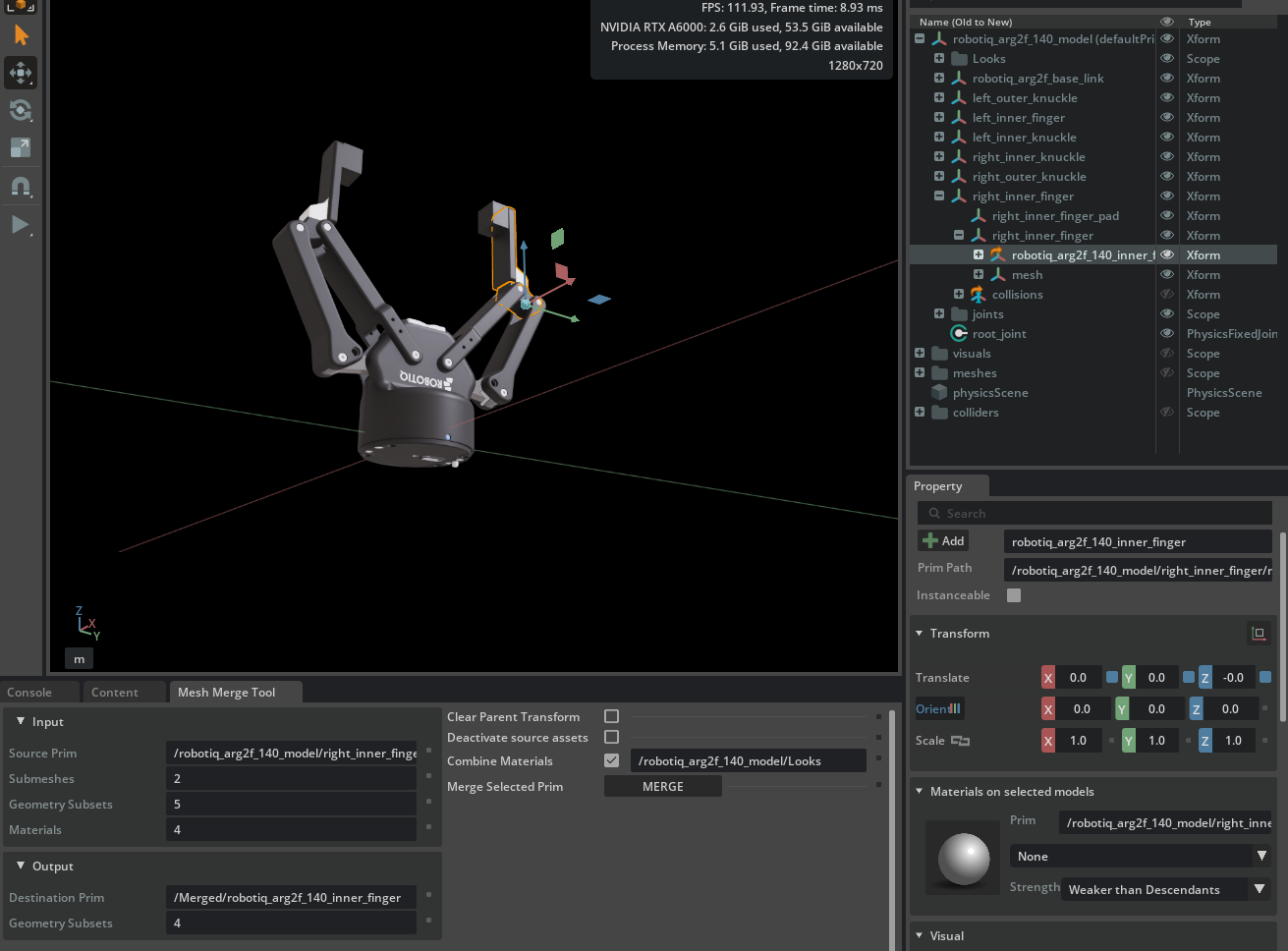Click the Add button in Property panel
This screenshot has height=951, width=1288.
943,541
